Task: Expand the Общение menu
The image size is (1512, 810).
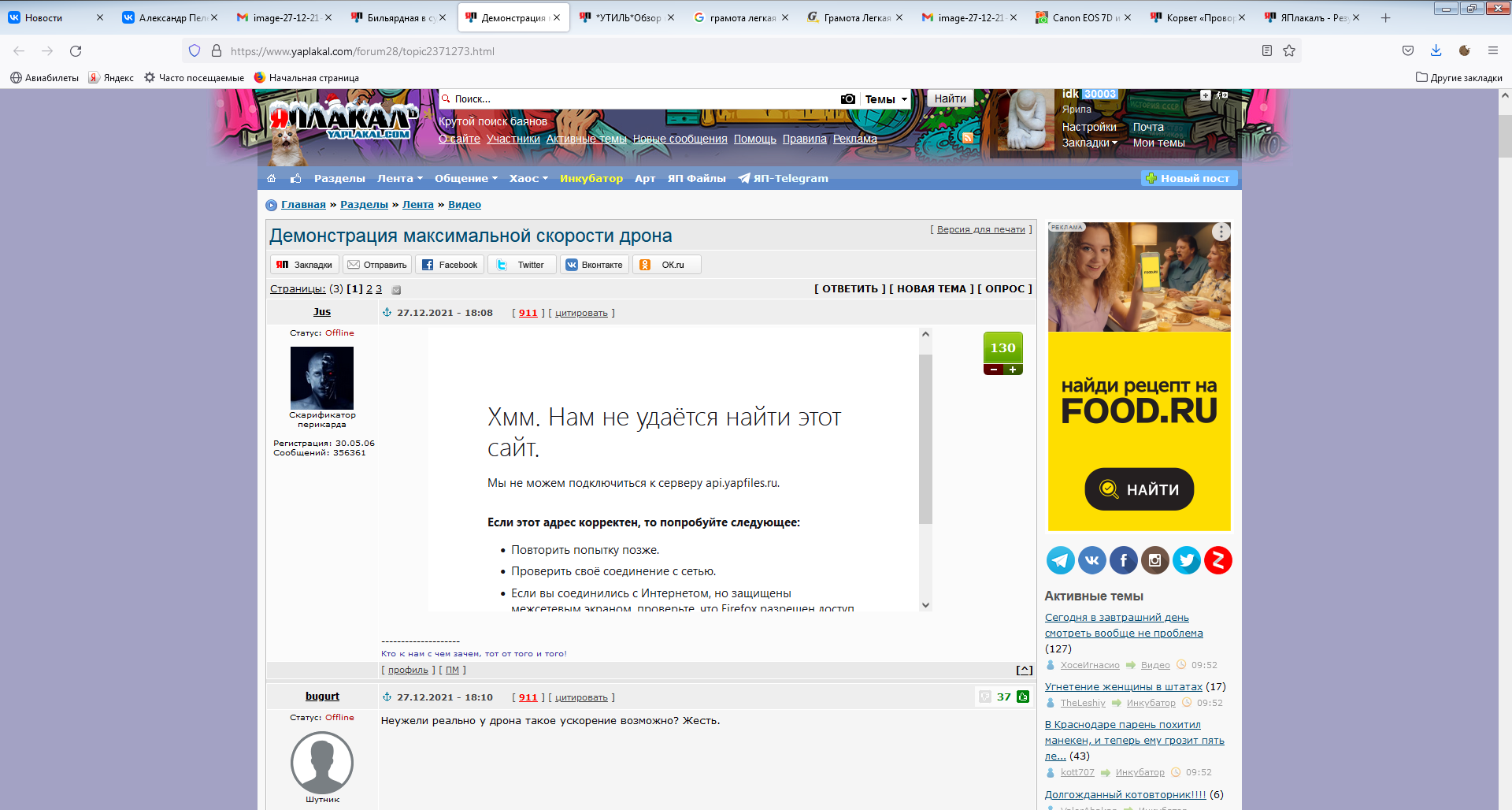Action: point(466,179)
